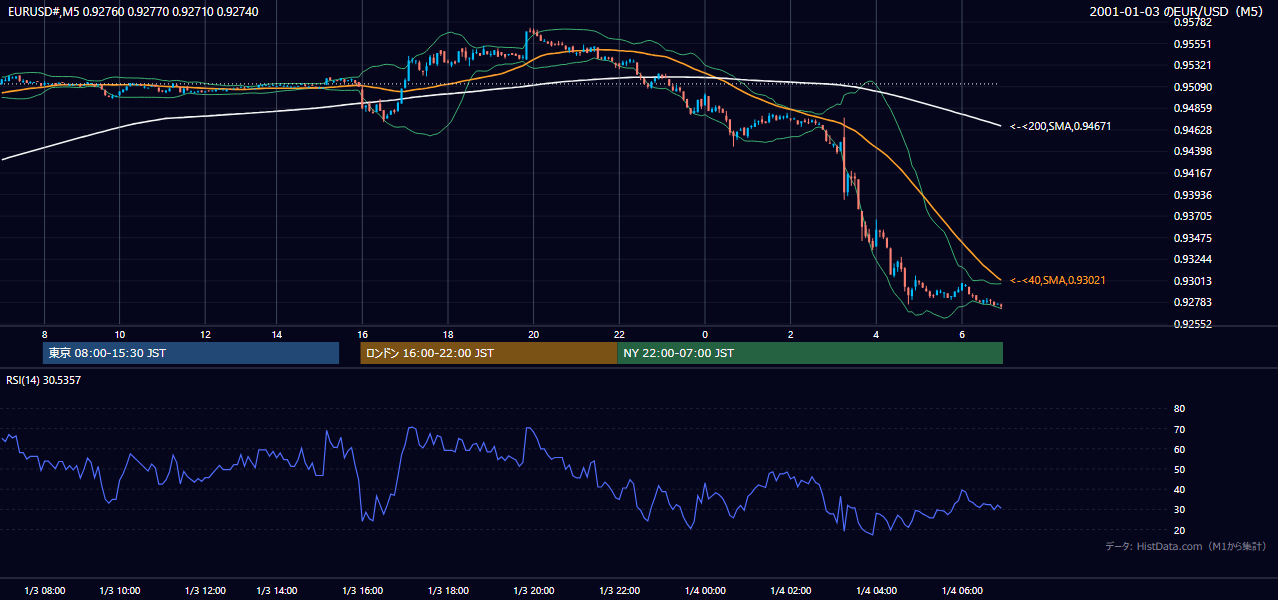The width and height of the screenshot is (1278, 600).
Task: Click RSI scale level 80
Action: tap(1179, 409)
